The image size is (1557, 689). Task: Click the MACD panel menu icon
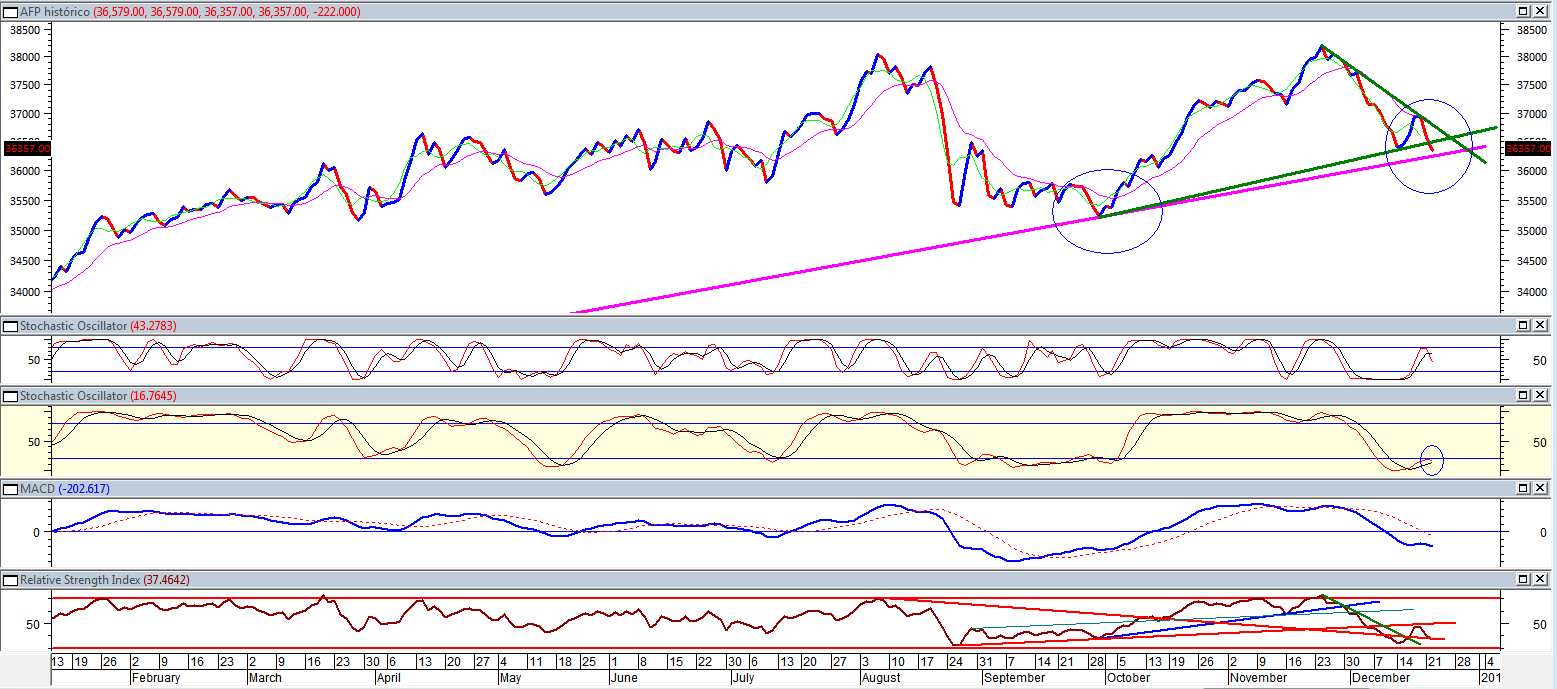[11, 489]
